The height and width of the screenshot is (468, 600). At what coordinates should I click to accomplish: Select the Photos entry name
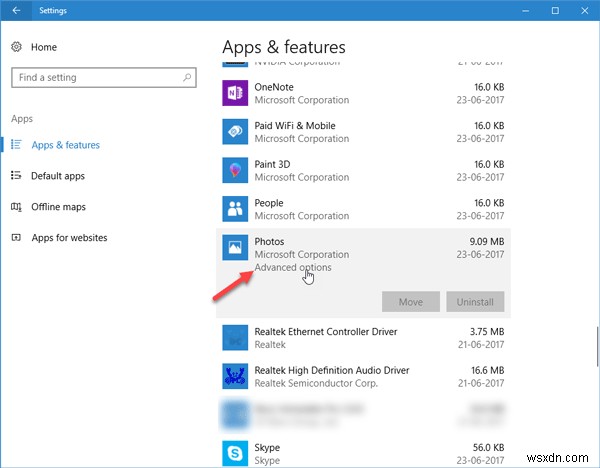click(x=269, y=241)
